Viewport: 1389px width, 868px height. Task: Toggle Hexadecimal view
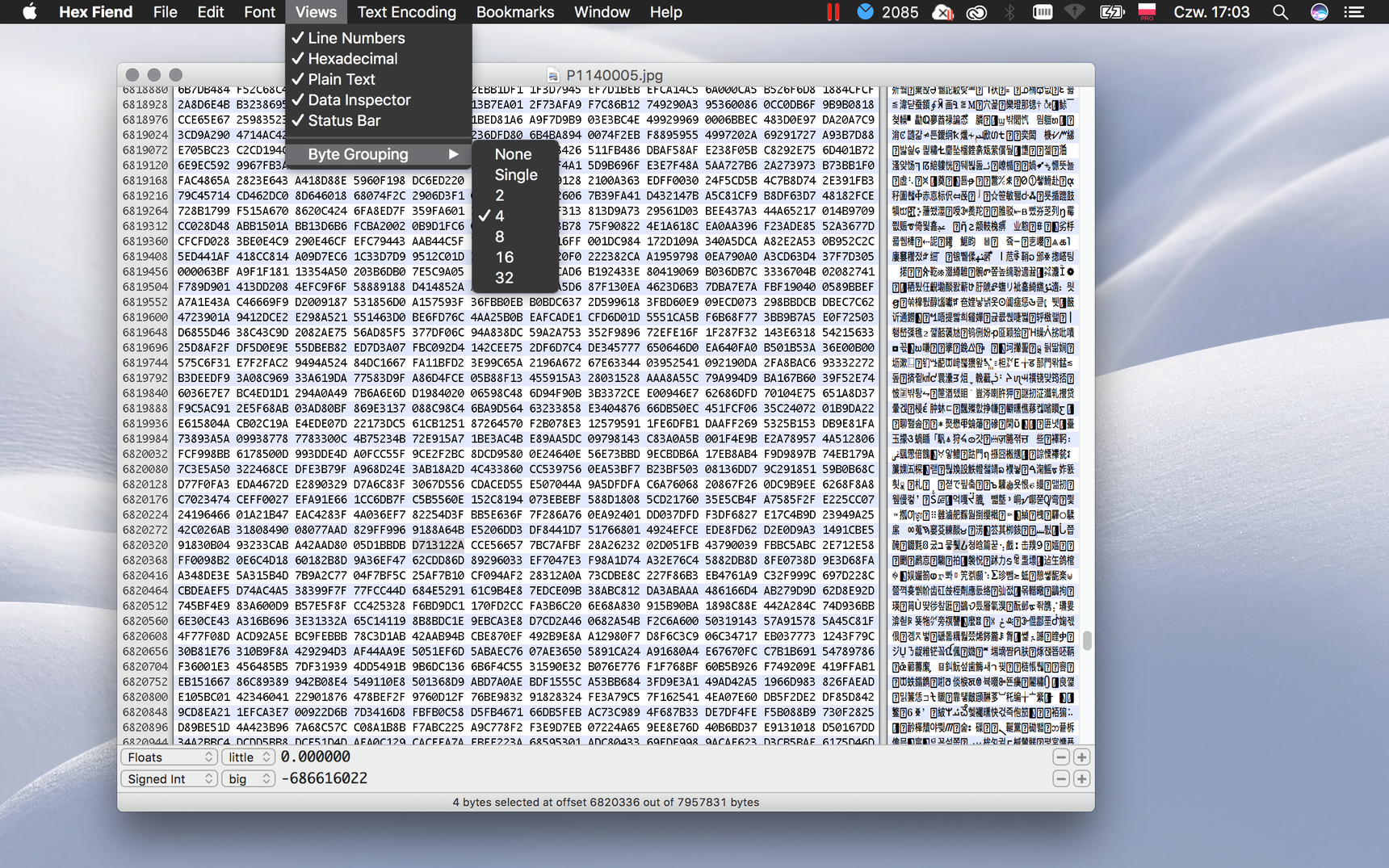[x=379, y=58]
